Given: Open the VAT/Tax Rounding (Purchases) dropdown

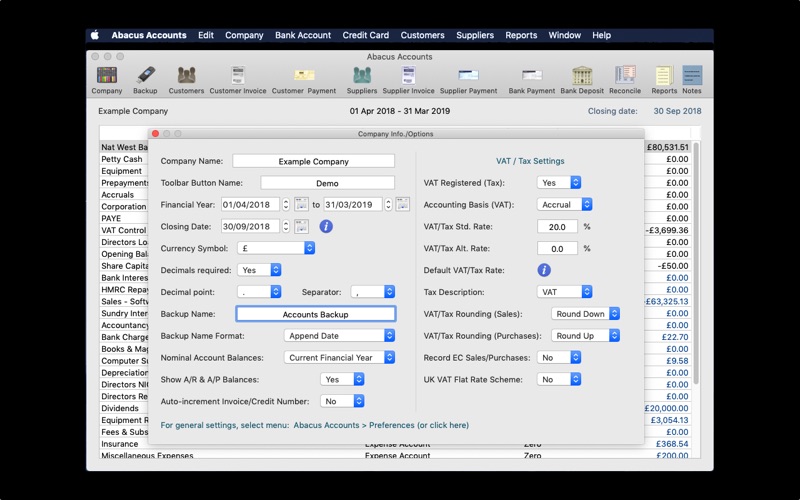Looking at the screenshot, I should [585, 336].
